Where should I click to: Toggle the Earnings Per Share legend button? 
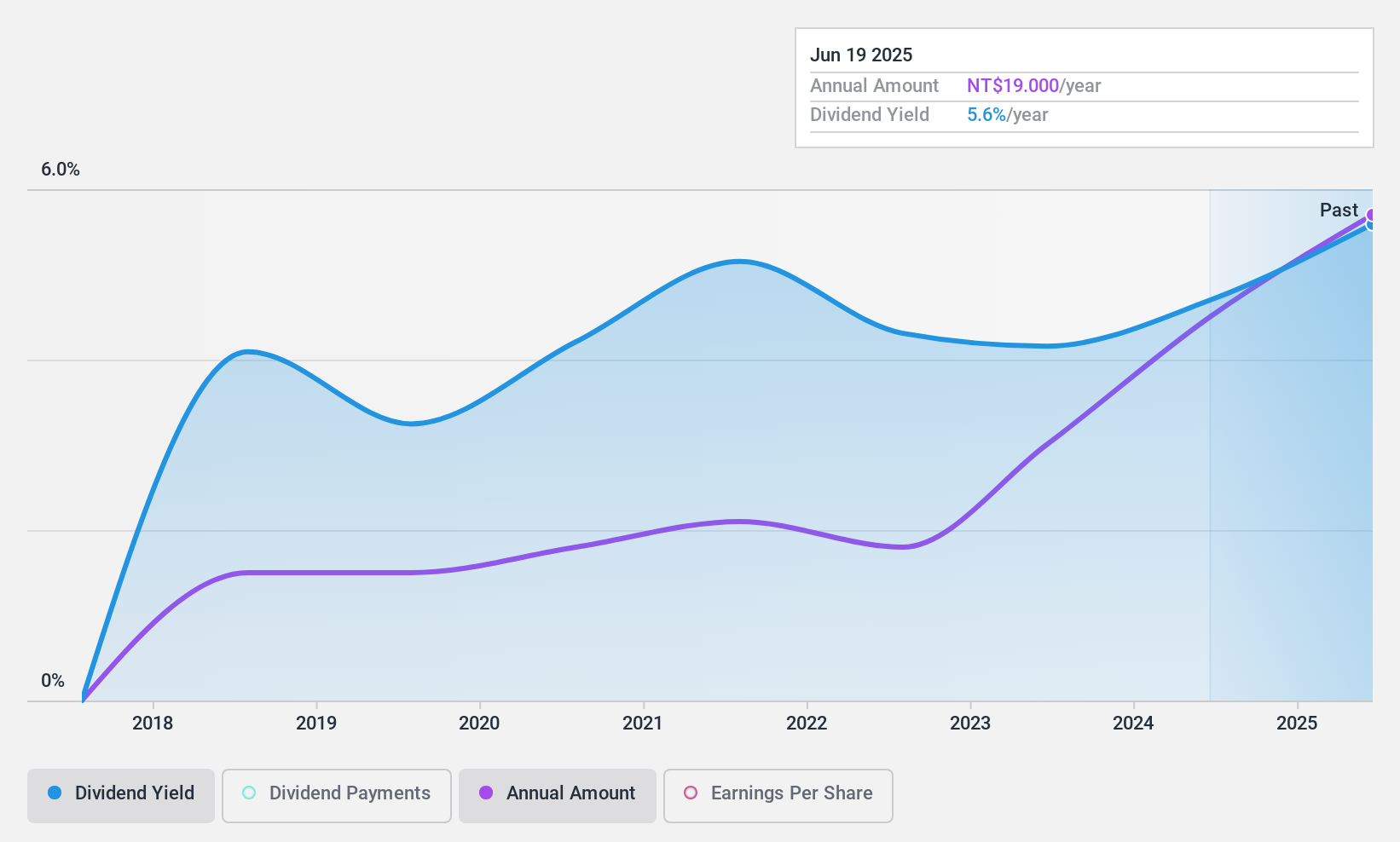(778, 796)
